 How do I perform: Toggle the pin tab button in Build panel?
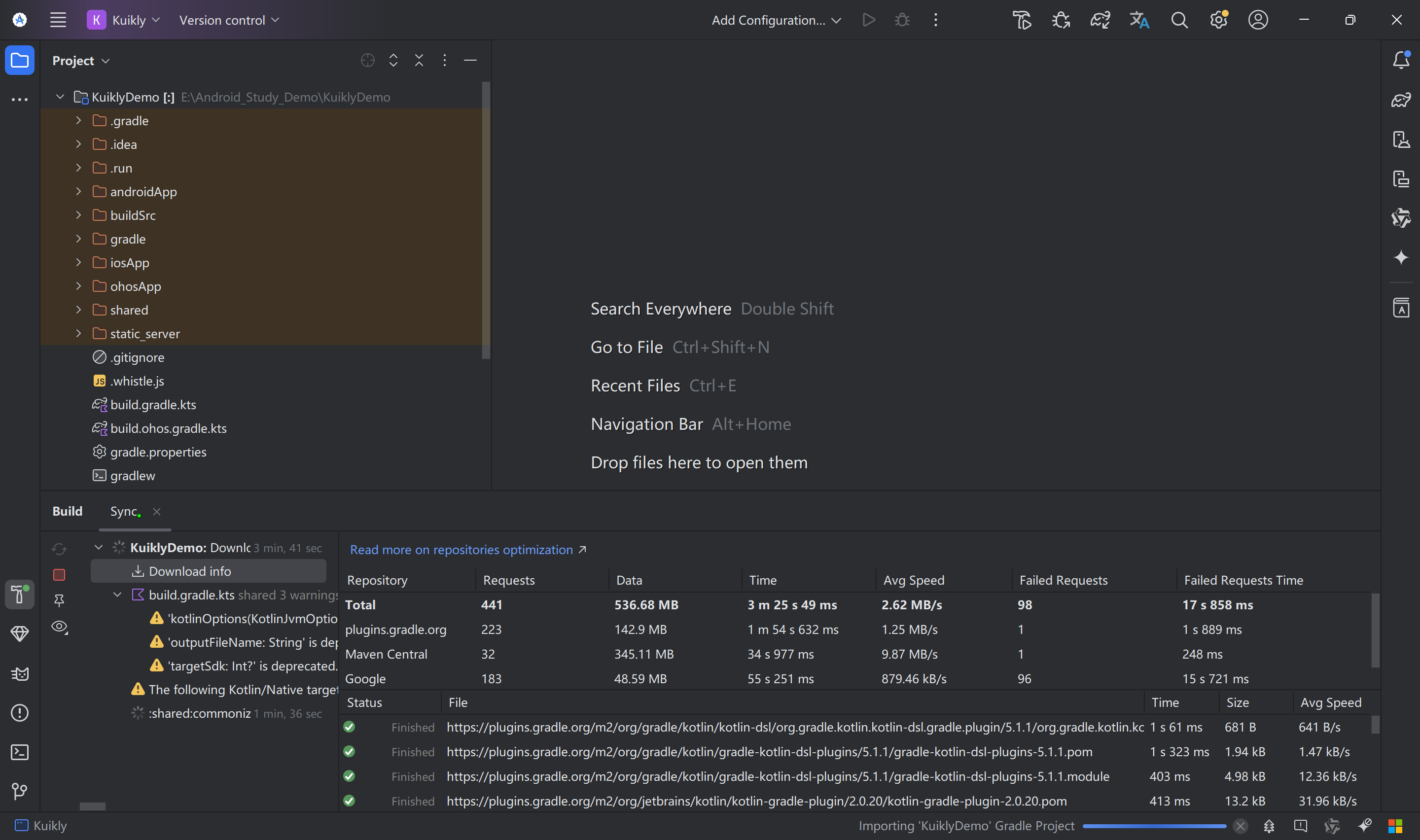coord(59,600)
